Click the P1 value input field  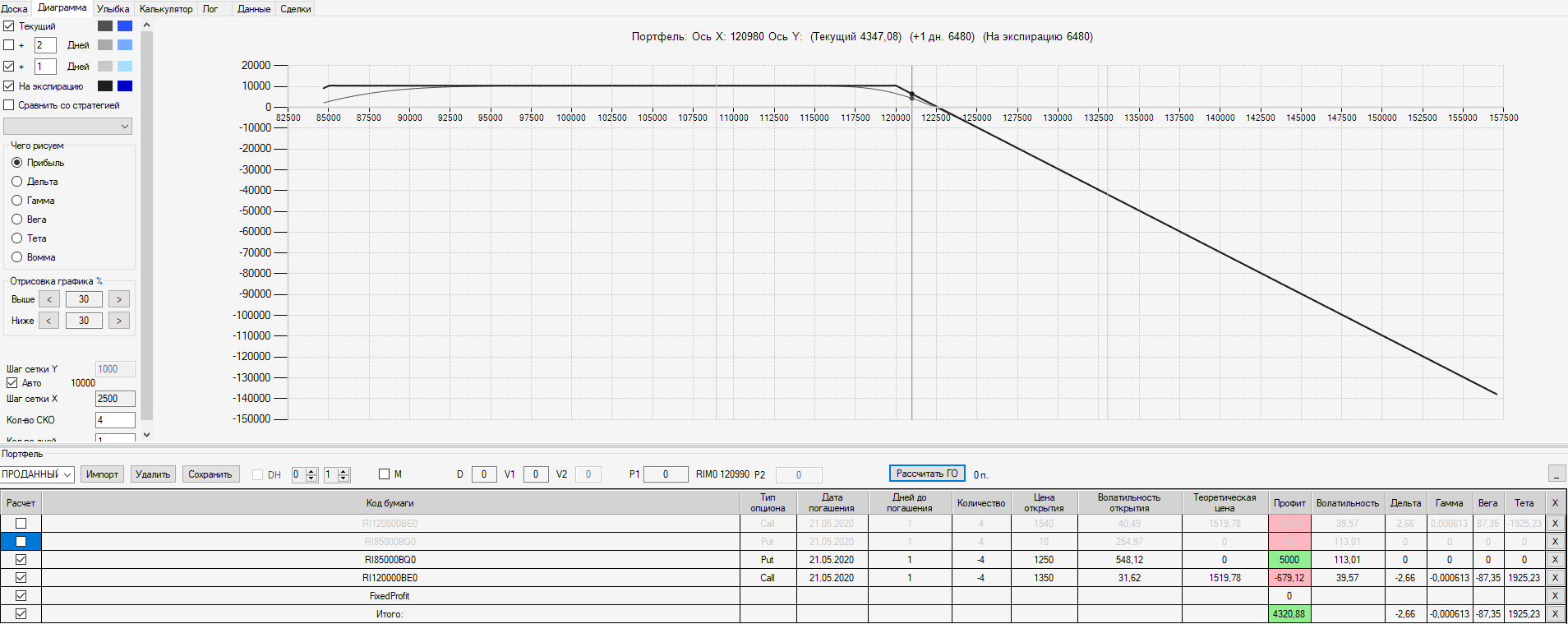666,474
